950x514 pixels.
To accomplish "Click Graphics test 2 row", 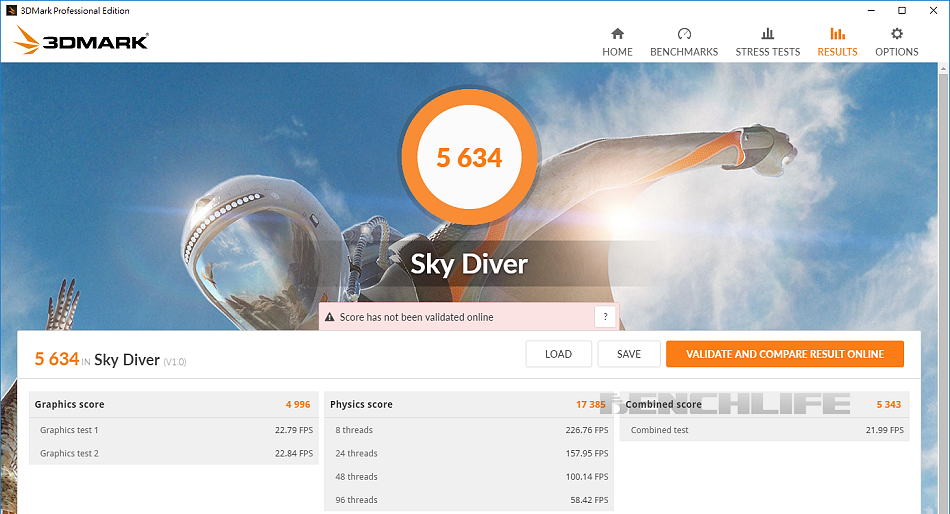I will pos(173,453).
